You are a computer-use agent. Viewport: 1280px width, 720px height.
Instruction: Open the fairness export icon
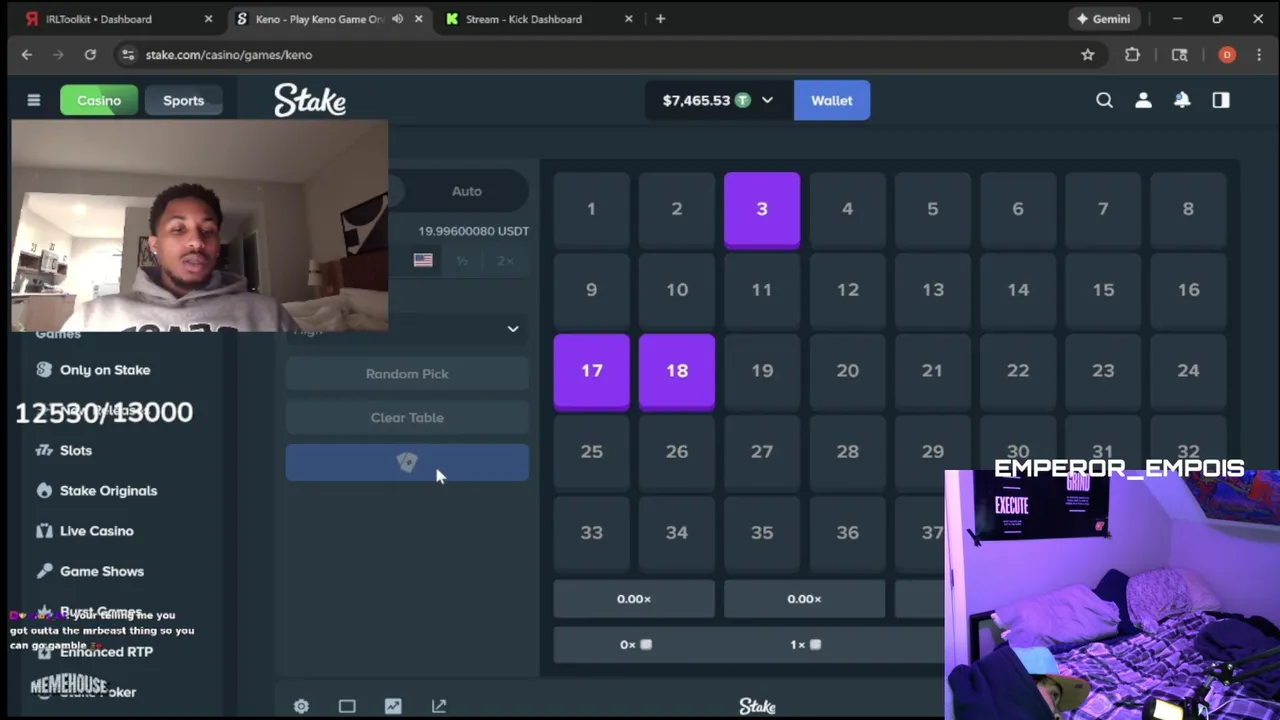tap(439, 706)
